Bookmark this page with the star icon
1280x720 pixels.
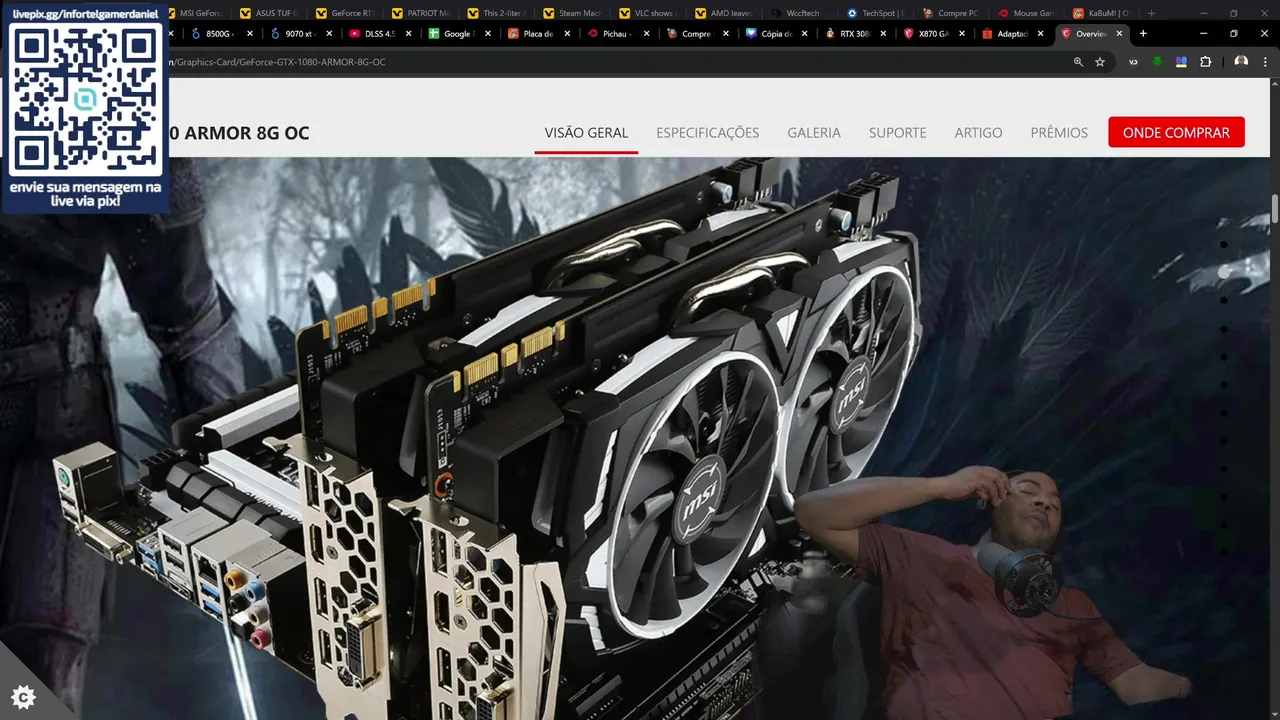coord(1100,62)
